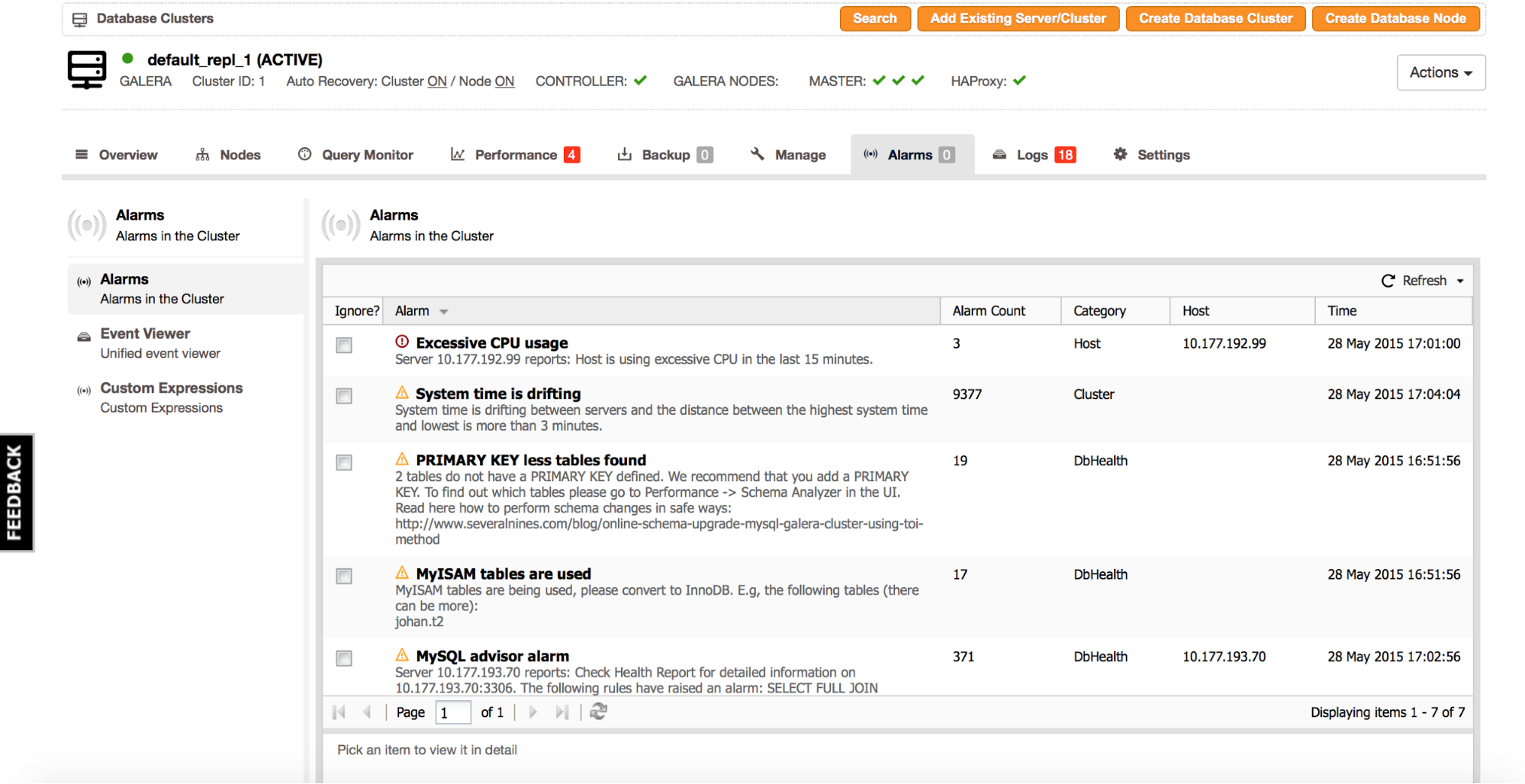Check ignore box for System time is drifting

[x=344, y=396]
